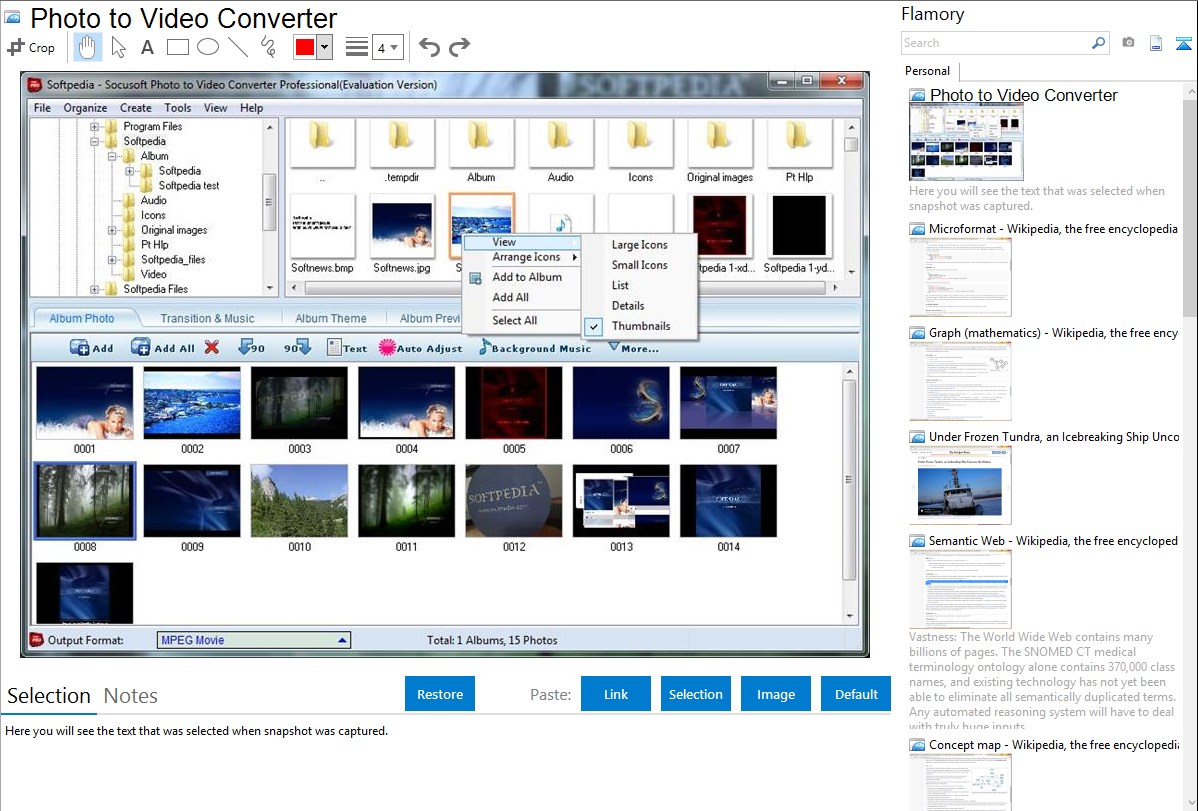Viewport: 1198px width, 811px height.
Task: Open the line width 4 dropdown
Action: pos(388,48)
